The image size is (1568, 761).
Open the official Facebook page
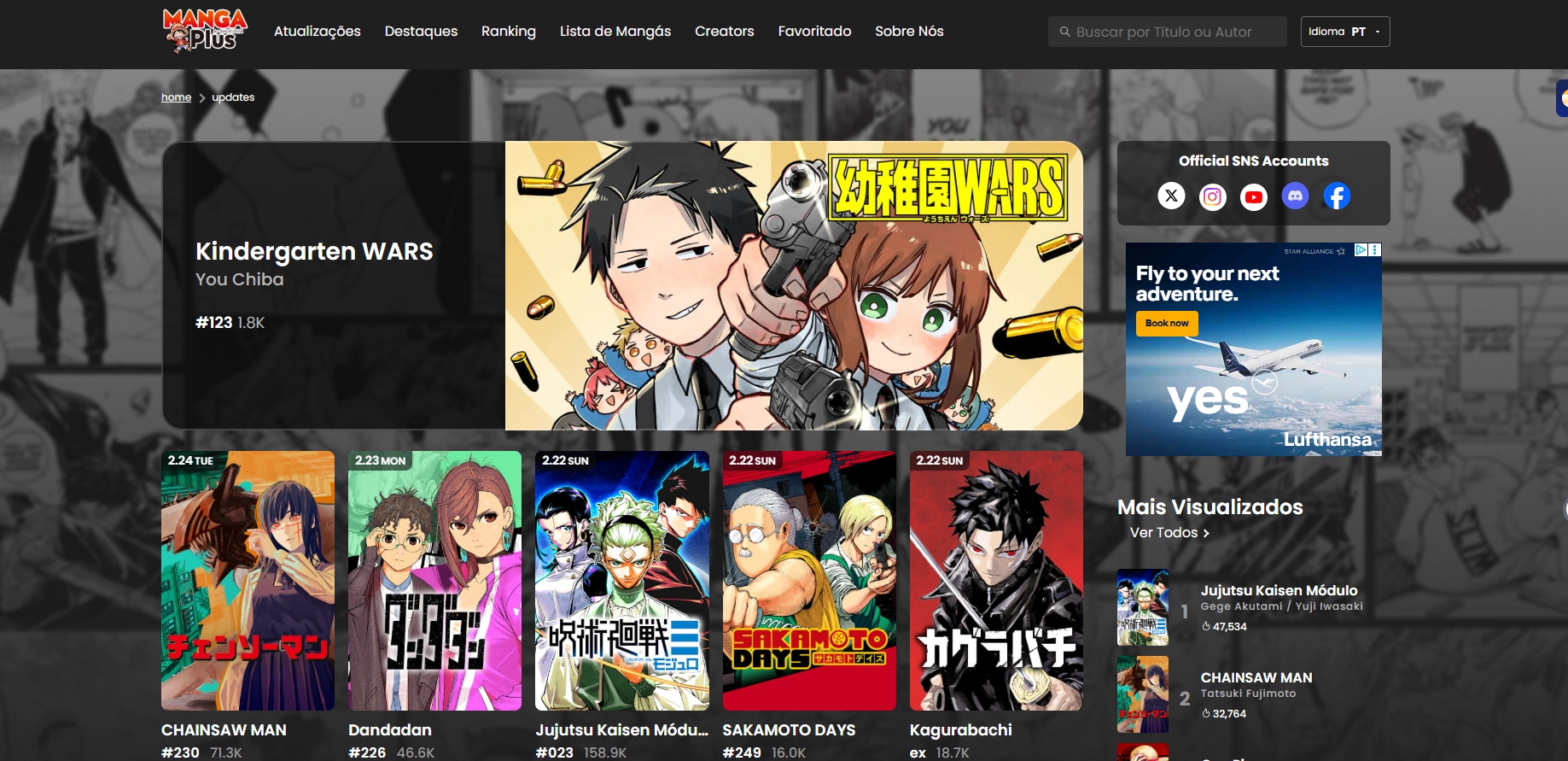click(1336, 196)
